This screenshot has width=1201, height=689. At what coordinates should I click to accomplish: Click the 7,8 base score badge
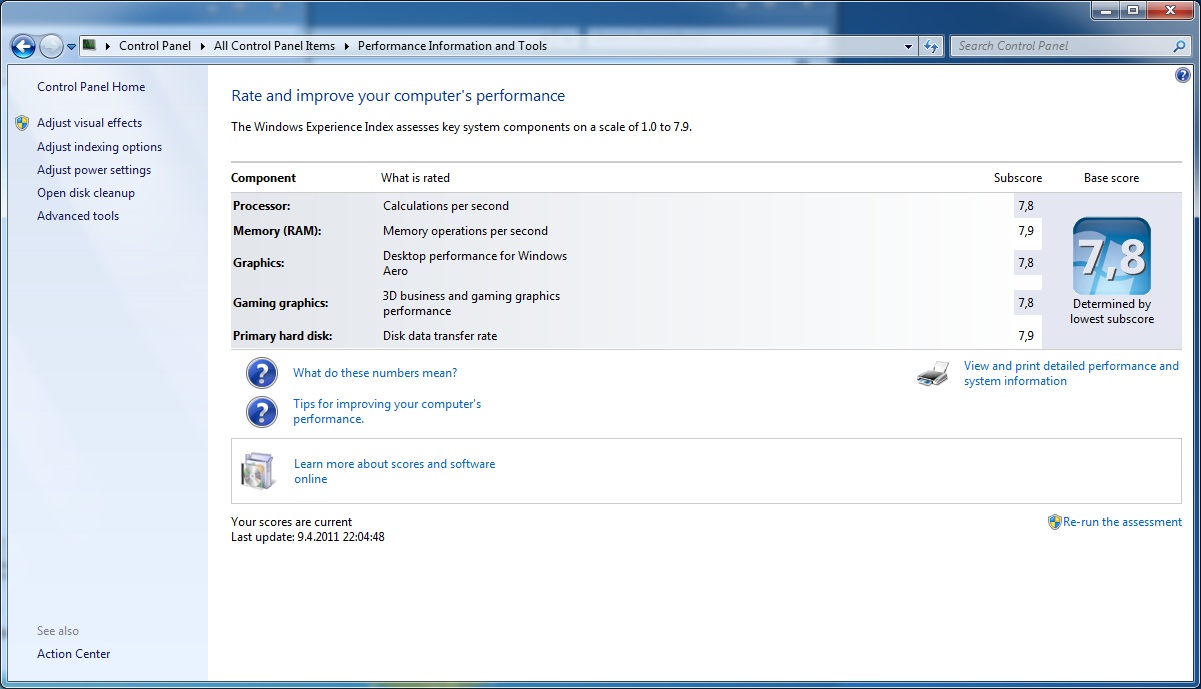[x=1111, y=257]
